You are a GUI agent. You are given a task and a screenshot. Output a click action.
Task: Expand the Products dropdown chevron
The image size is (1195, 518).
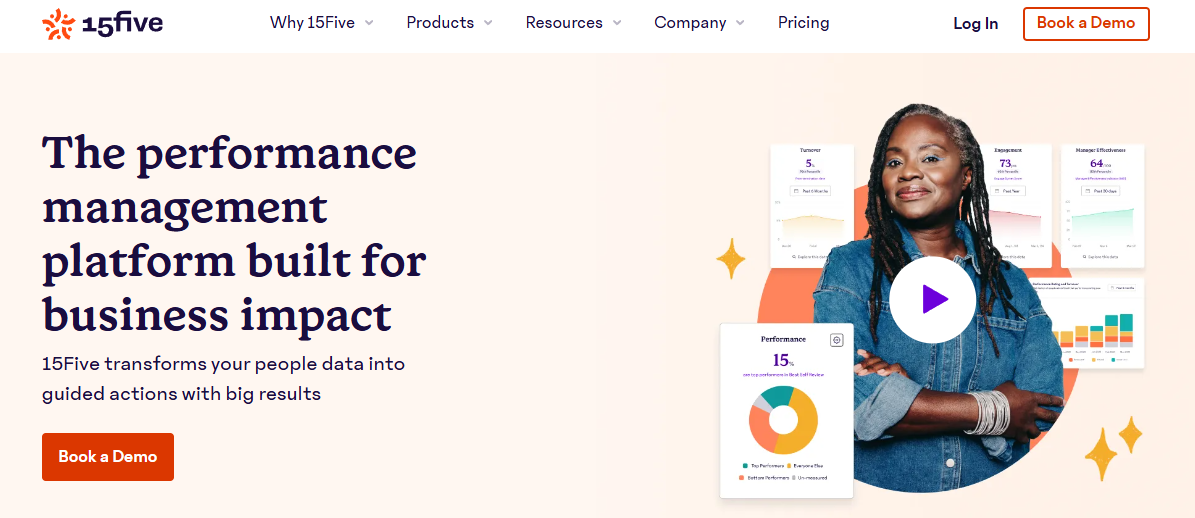pos(488,23)
